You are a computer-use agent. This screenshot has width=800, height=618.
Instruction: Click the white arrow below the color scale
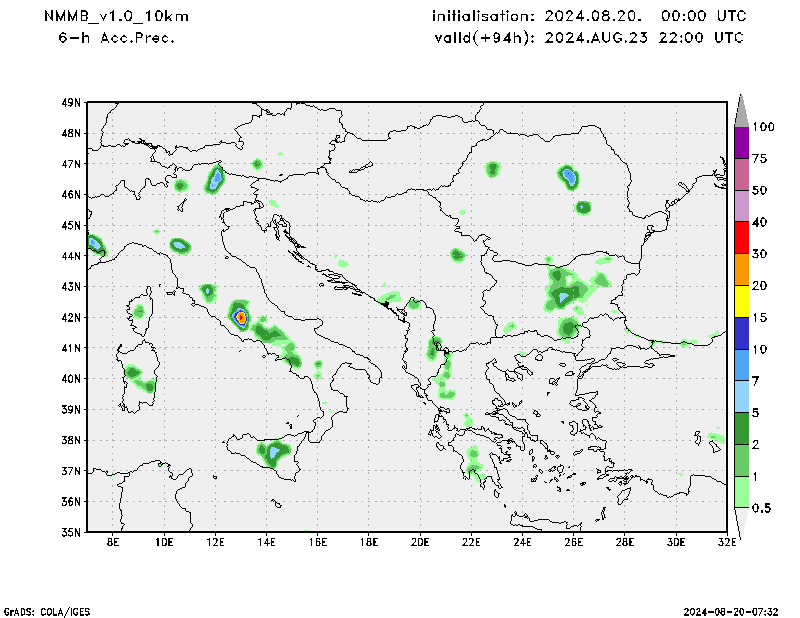click(741, 522)
